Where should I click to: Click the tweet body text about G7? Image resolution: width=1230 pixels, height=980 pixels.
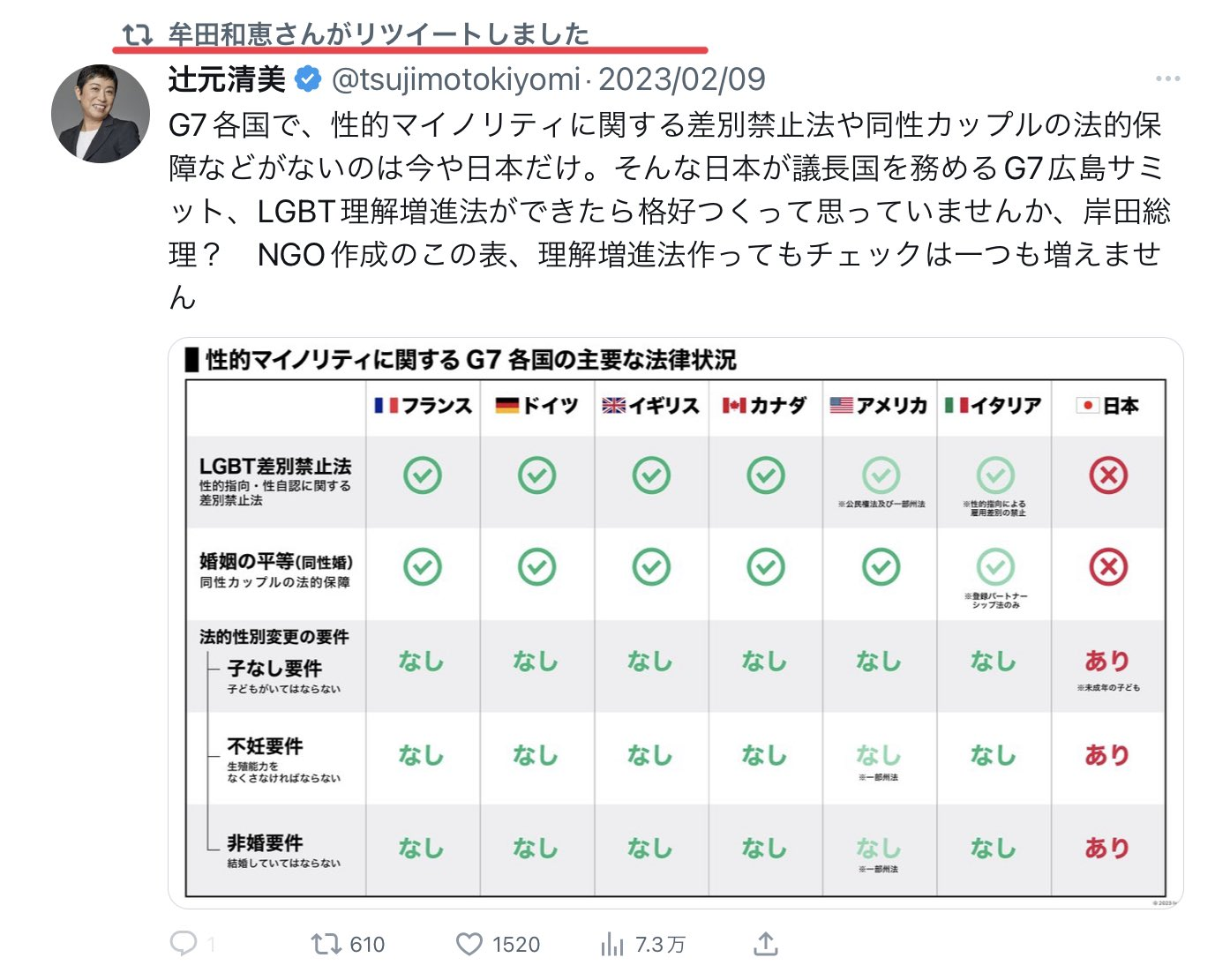[x=671, y=211]
